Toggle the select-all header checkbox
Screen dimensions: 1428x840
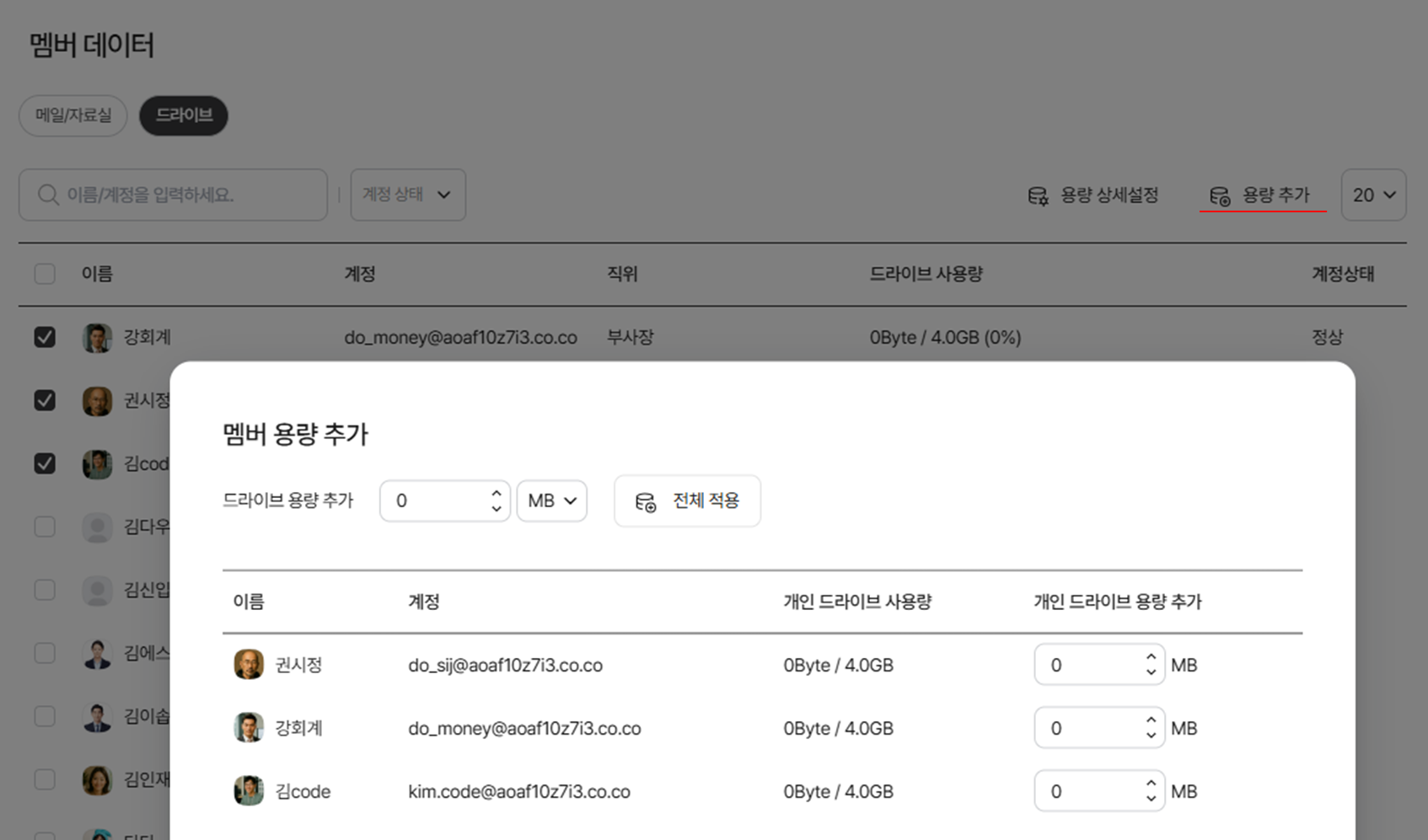(45, 274)
